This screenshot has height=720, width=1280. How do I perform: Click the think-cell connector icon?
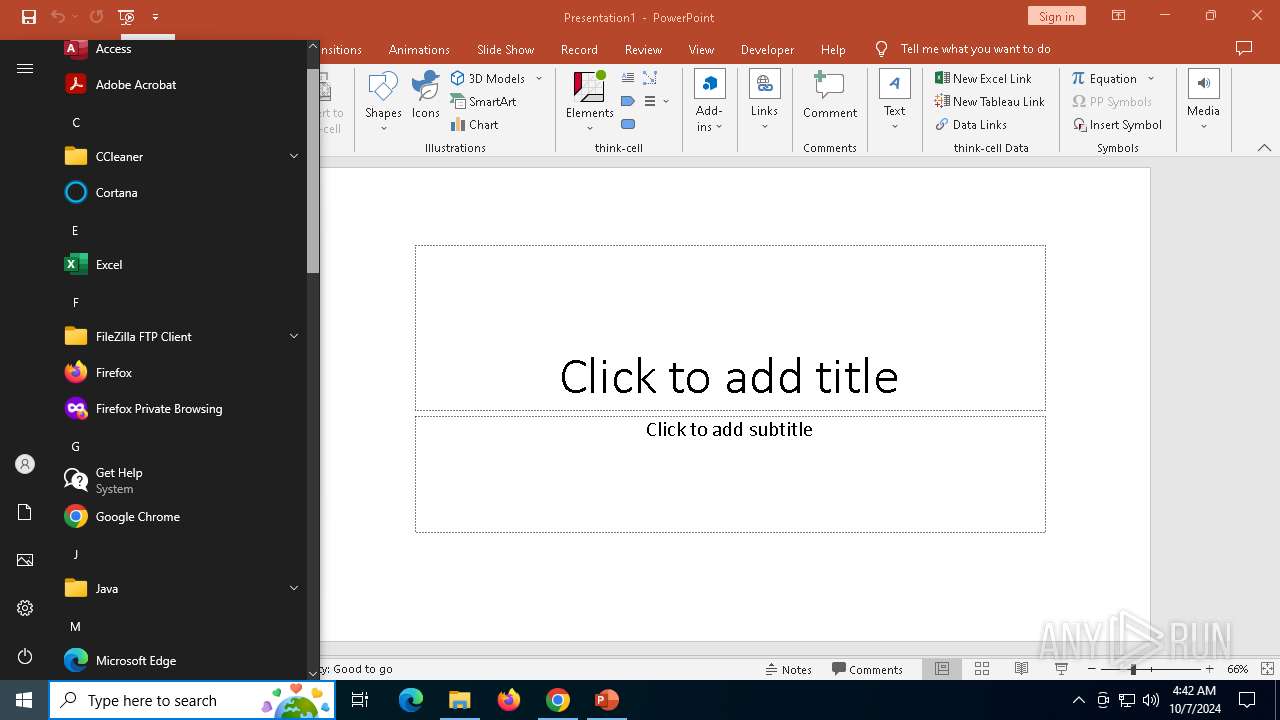pyautogui.click(x=650, y=78)
